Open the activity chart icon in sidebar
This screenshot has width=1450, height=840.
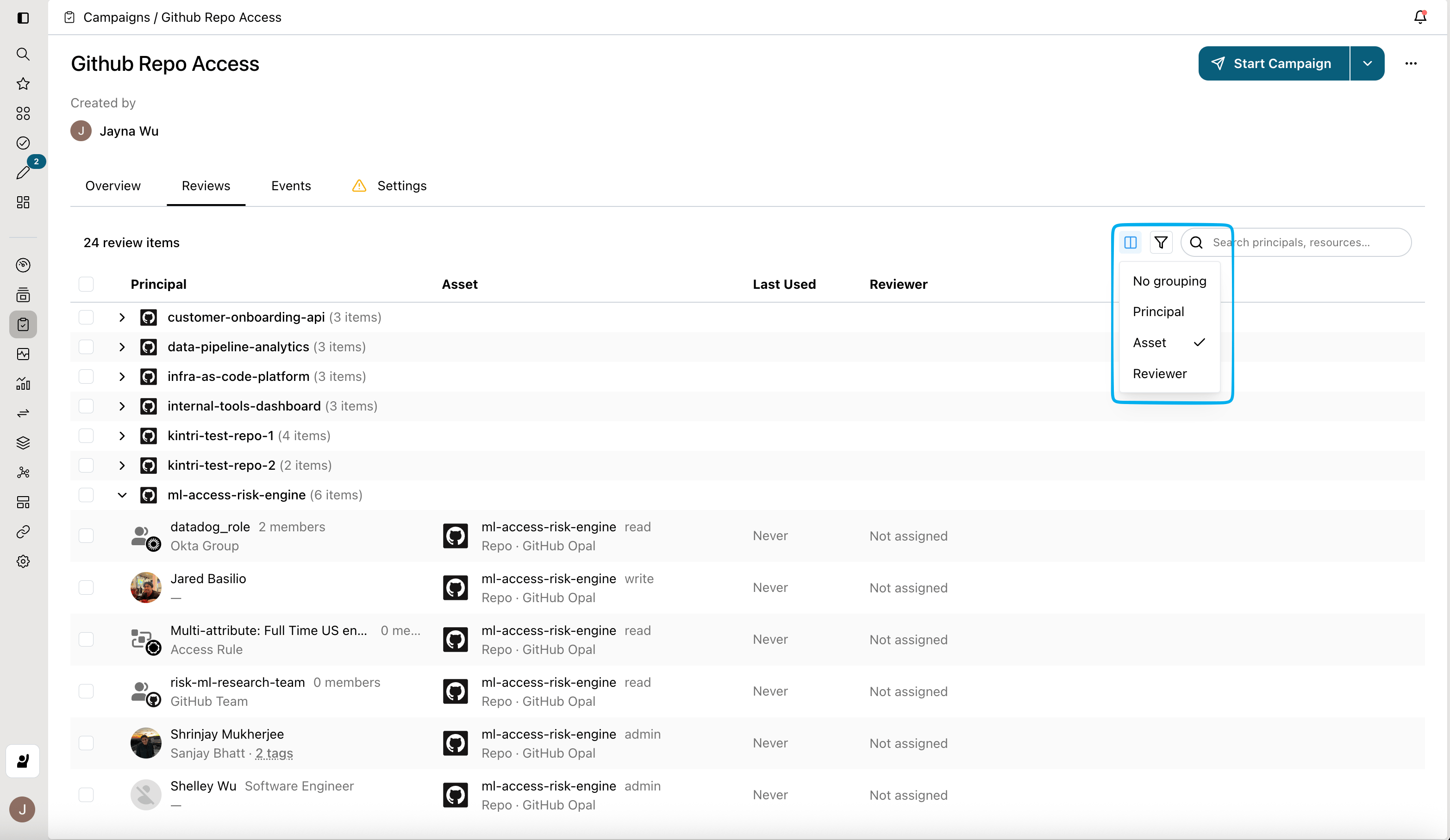point(23,354)
